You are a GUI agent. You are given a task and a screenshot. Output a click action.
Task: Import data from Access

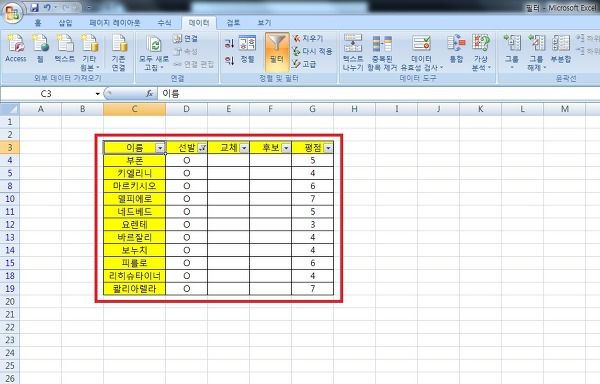click(x=16, y=49)
